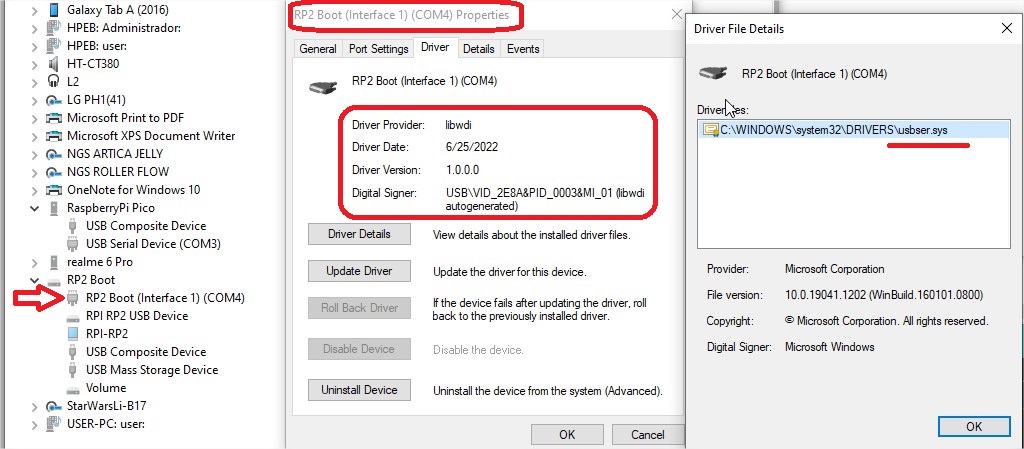This screenshot has height=449, width=1024.
Task: Expand the HT-CT380 node
Action: tap(35, 64)
